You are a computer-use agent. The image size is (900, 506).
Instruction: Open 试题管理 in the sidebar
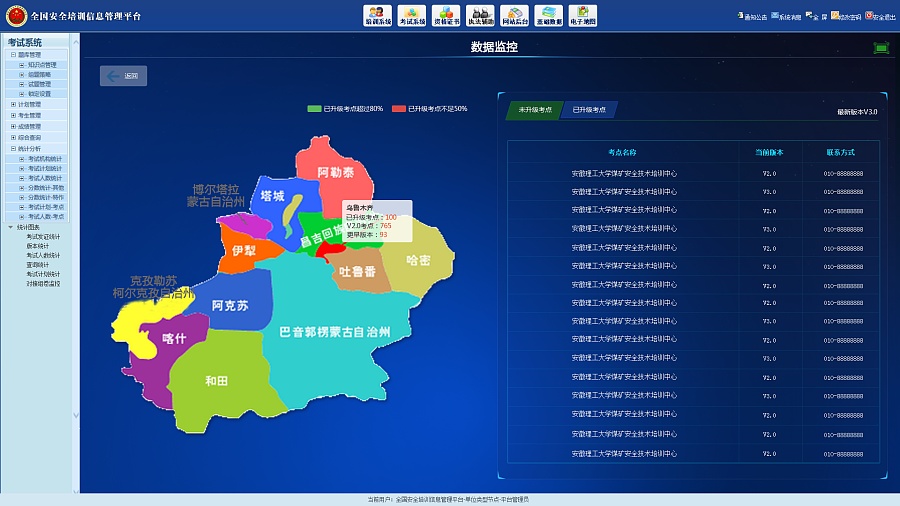[x=39, y=84]
